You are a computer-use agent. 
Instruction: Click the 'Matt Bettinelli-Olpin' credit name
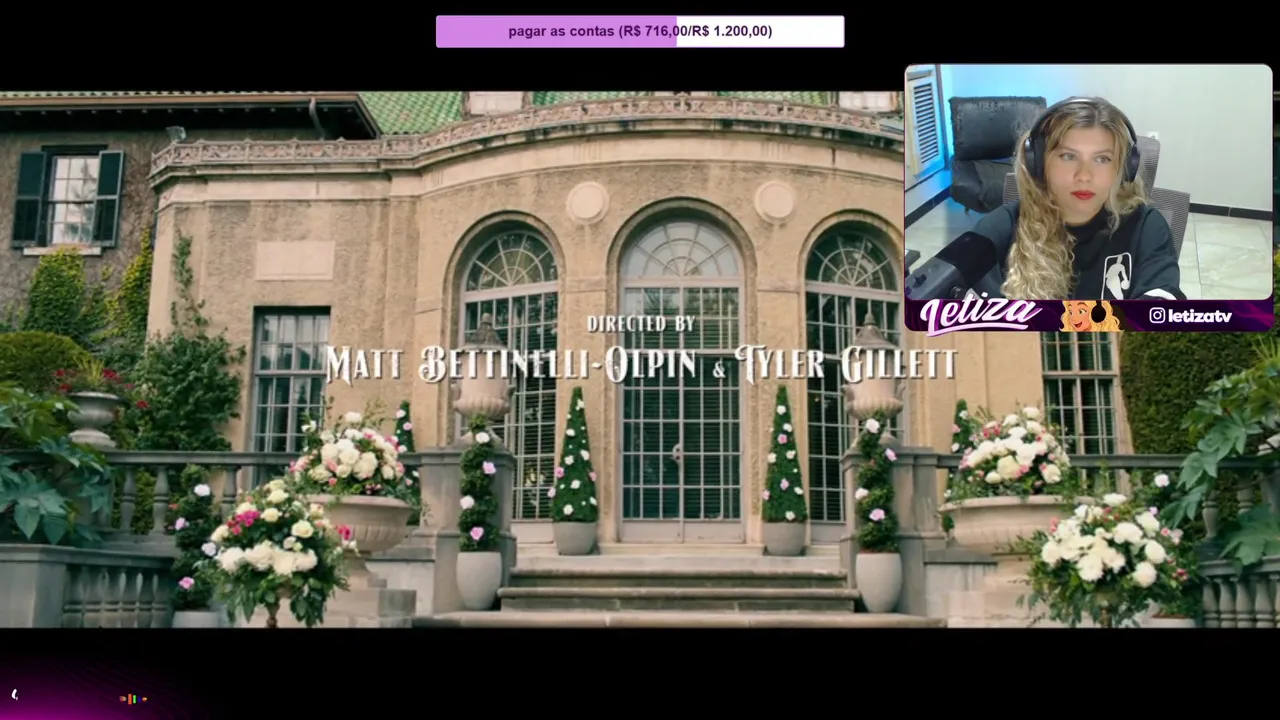coord(511,364)
